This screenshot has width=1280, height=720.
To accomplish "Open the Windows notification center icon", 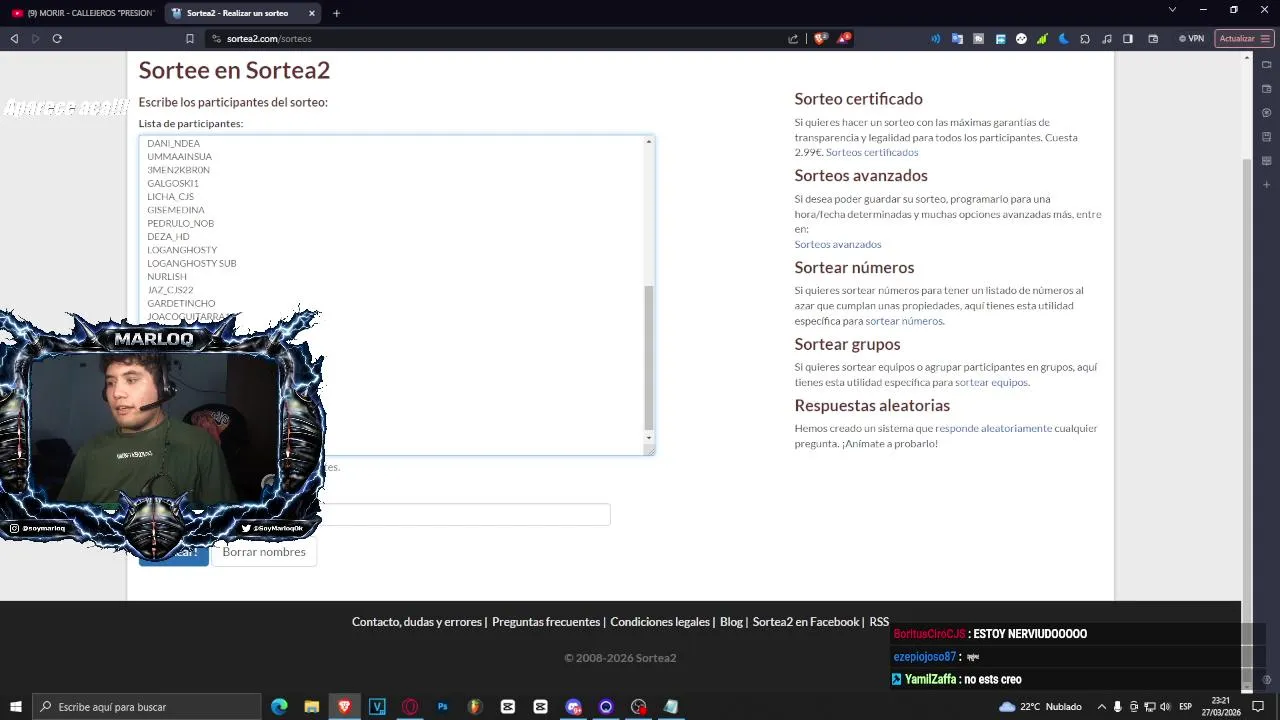I will (x=1258, y=707).
